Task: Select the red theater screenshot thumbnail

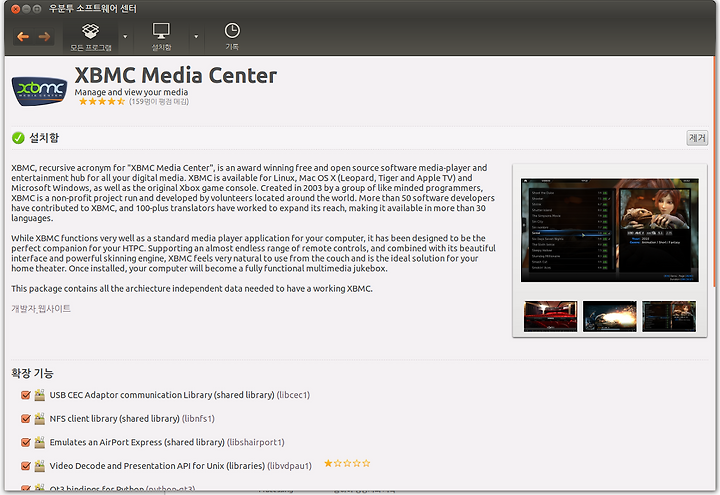Action: pyautogui.click(x=551, y=316)
